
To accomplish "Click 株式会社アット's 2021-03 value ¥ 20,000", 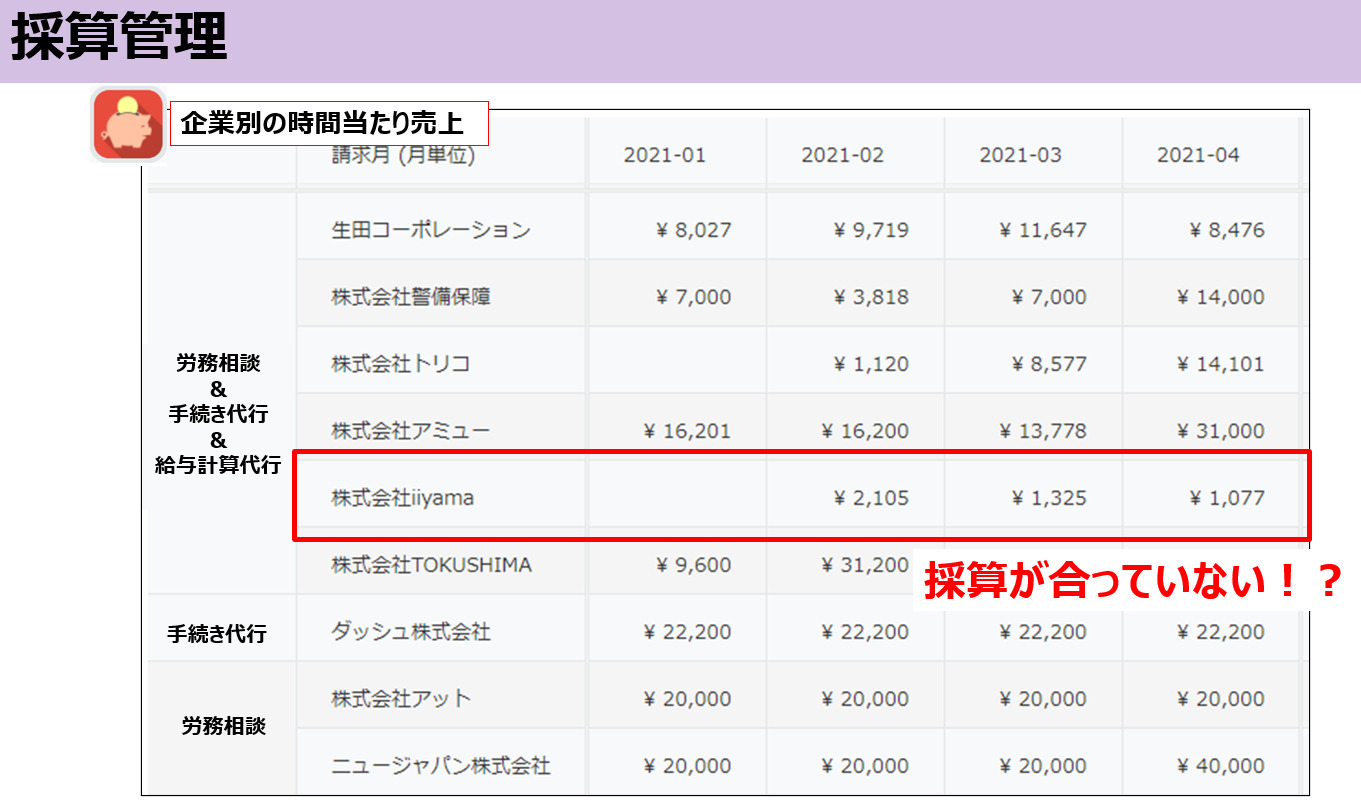I will 1043,699.
